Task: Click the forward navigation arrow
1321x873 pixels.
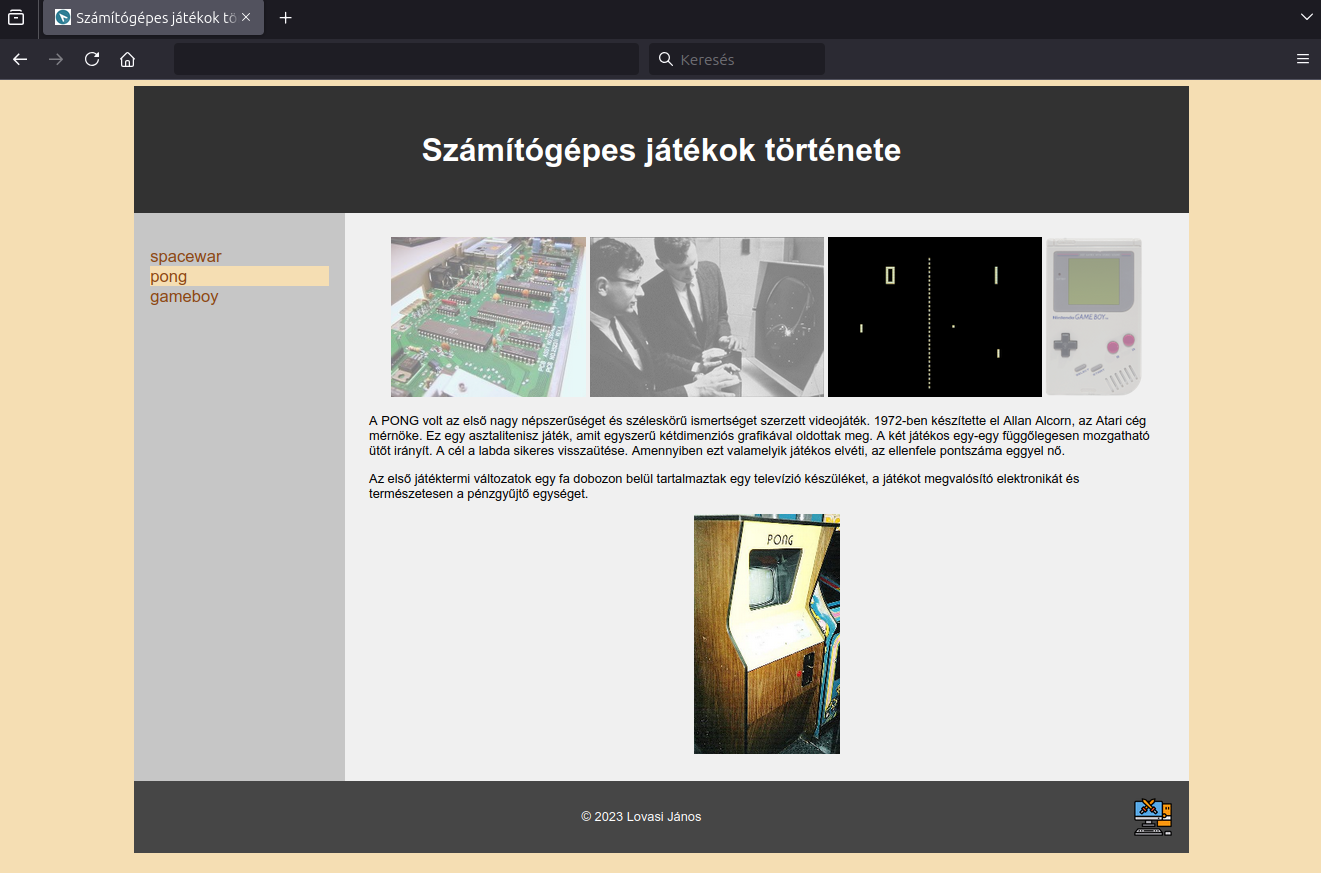Action: click(56, 59)
